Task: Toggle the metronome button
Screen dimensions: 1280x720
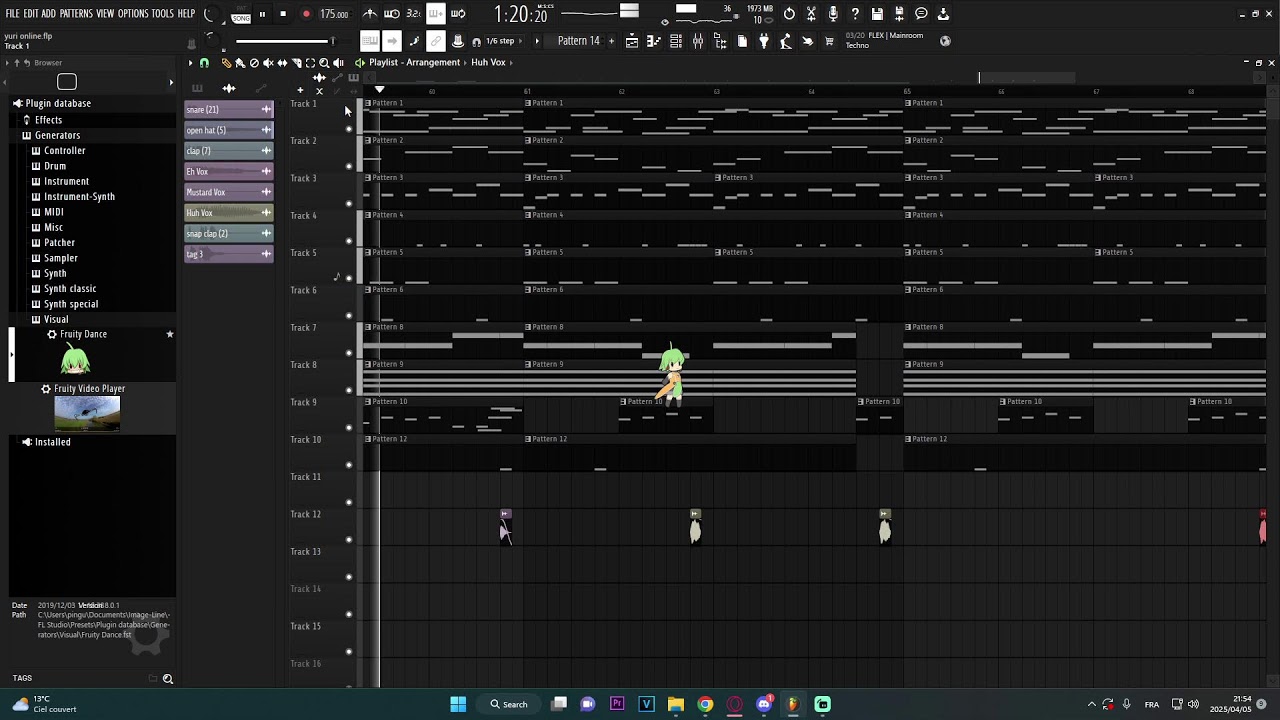Action: coord(370,14)
